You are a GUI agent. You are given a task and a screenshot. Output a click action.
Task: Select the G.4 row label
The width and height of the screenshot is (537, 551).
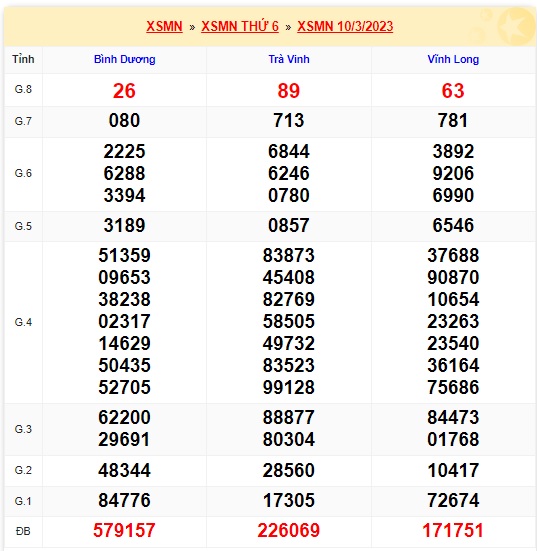(x=23, y=322)
